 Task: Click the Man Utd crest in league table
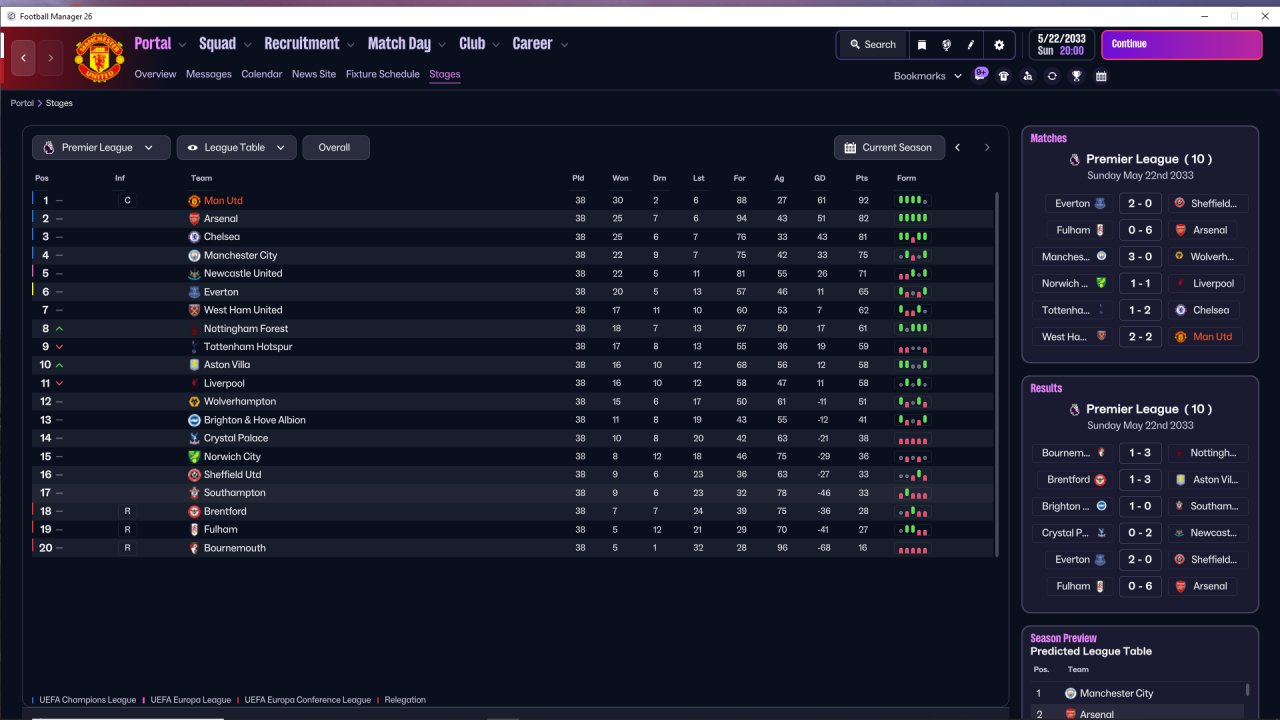tap(194, 201)
